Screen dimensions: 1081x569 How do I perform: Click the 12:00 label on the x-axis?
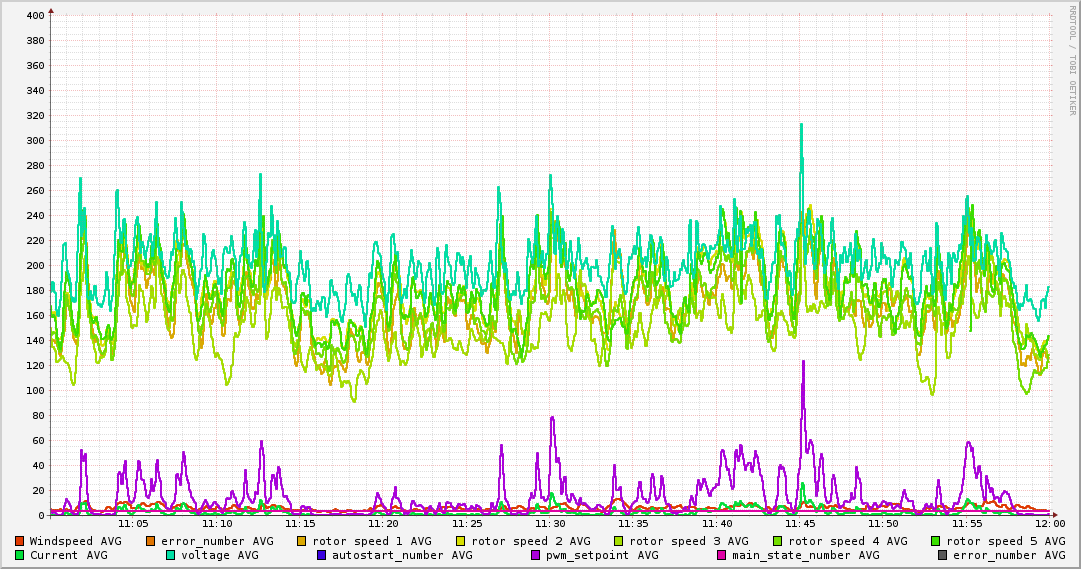tap(1049, 523)
